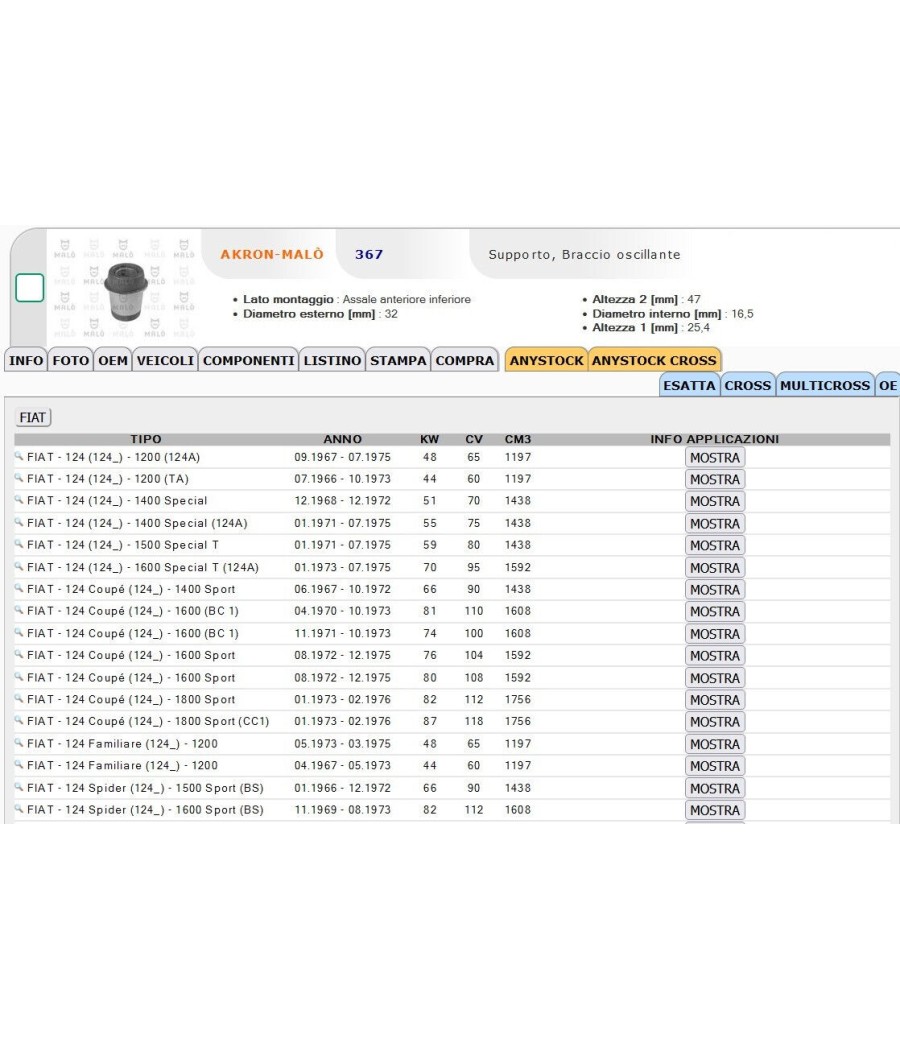
Task: Click magnifier icon beside Coupé 1600 Sport 80 kW row
Action: (x=19, y=677)
